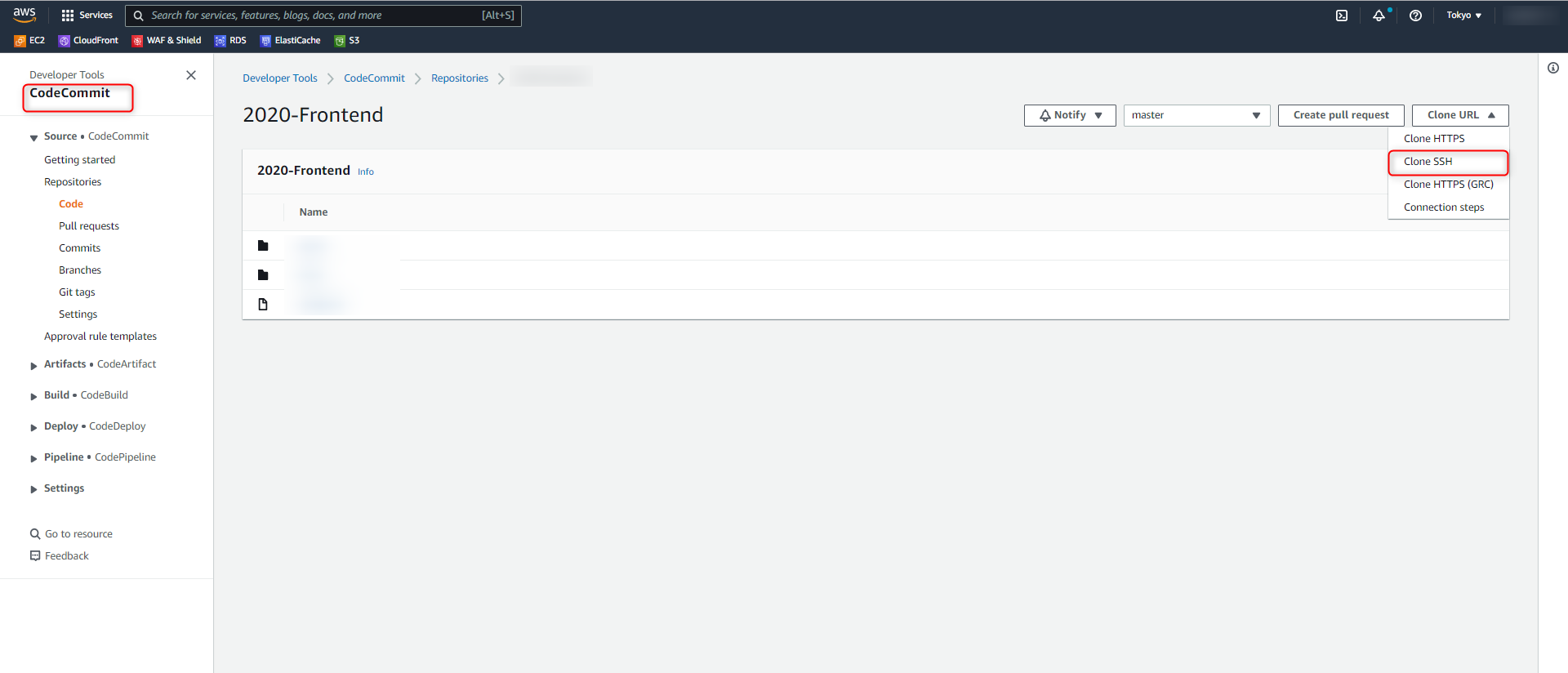Screen dimensions: 1568x673
Task: Close the Developer Tools side navigation
Action: (191, 75)
